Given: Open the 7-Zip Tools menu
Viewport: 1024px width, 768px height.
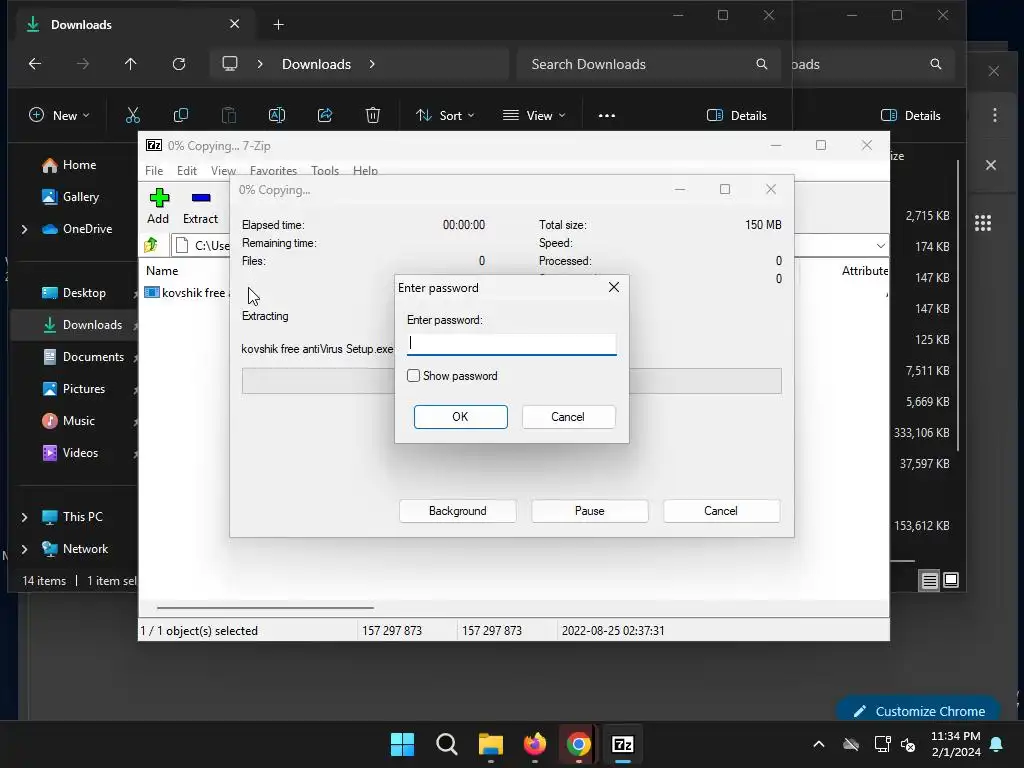Looking at the screenshot, I should (325, 170).
